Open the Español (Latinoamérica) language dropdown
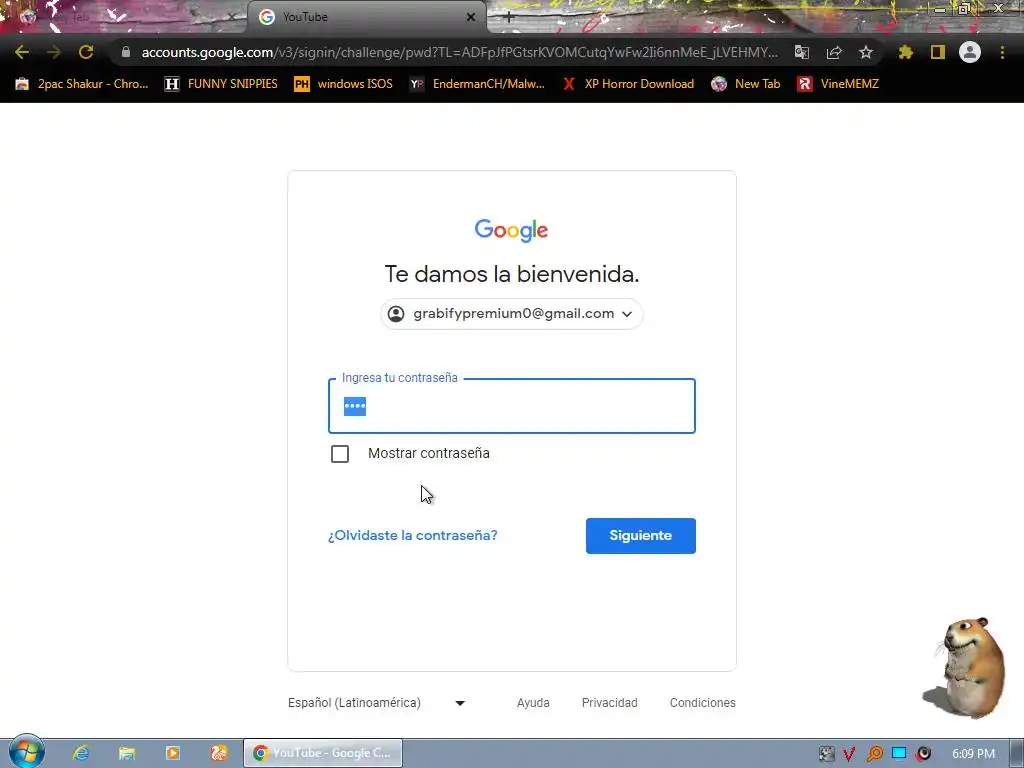This screenshot has height=768, width=1024. coord(377,703)
